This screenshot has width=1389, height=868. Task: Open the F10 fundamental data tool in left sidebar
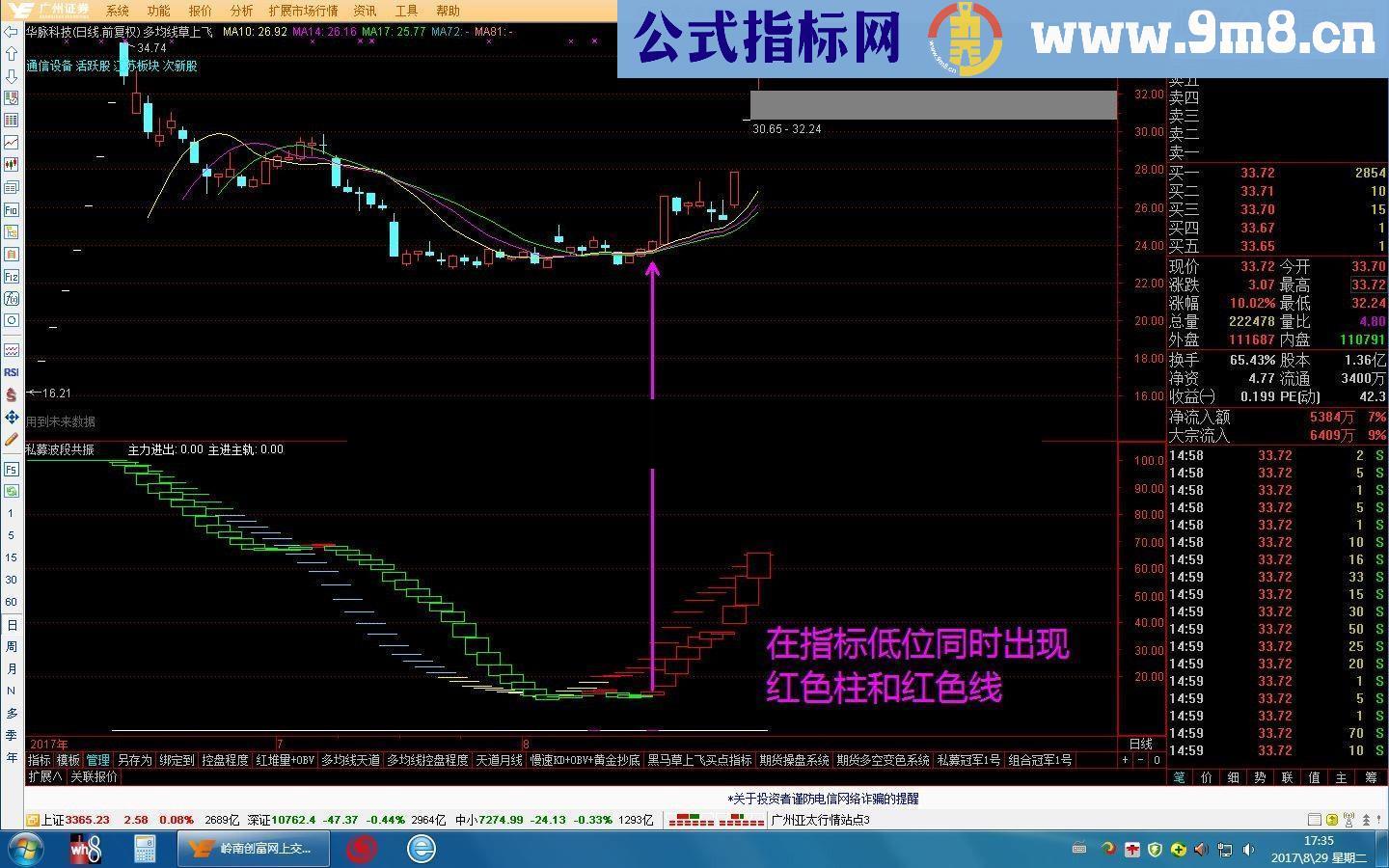[x=11, y=207]
